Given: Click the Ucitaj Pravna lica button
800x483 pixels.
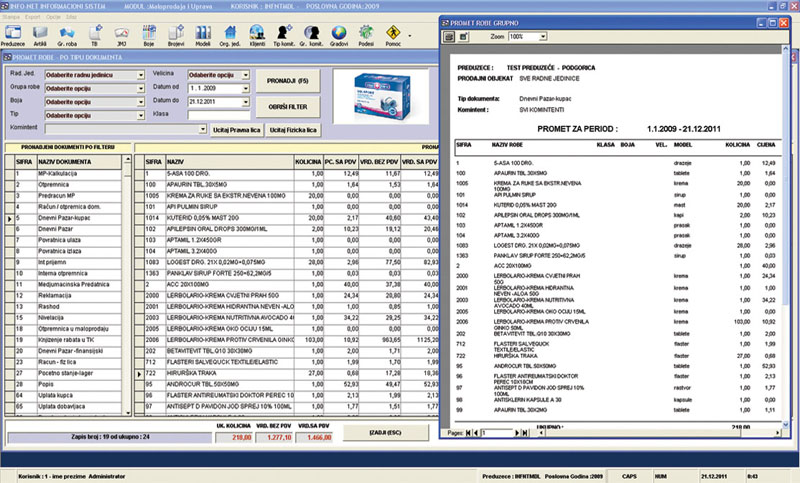Looking at the screenshot, I should click(x=236, y=130).
